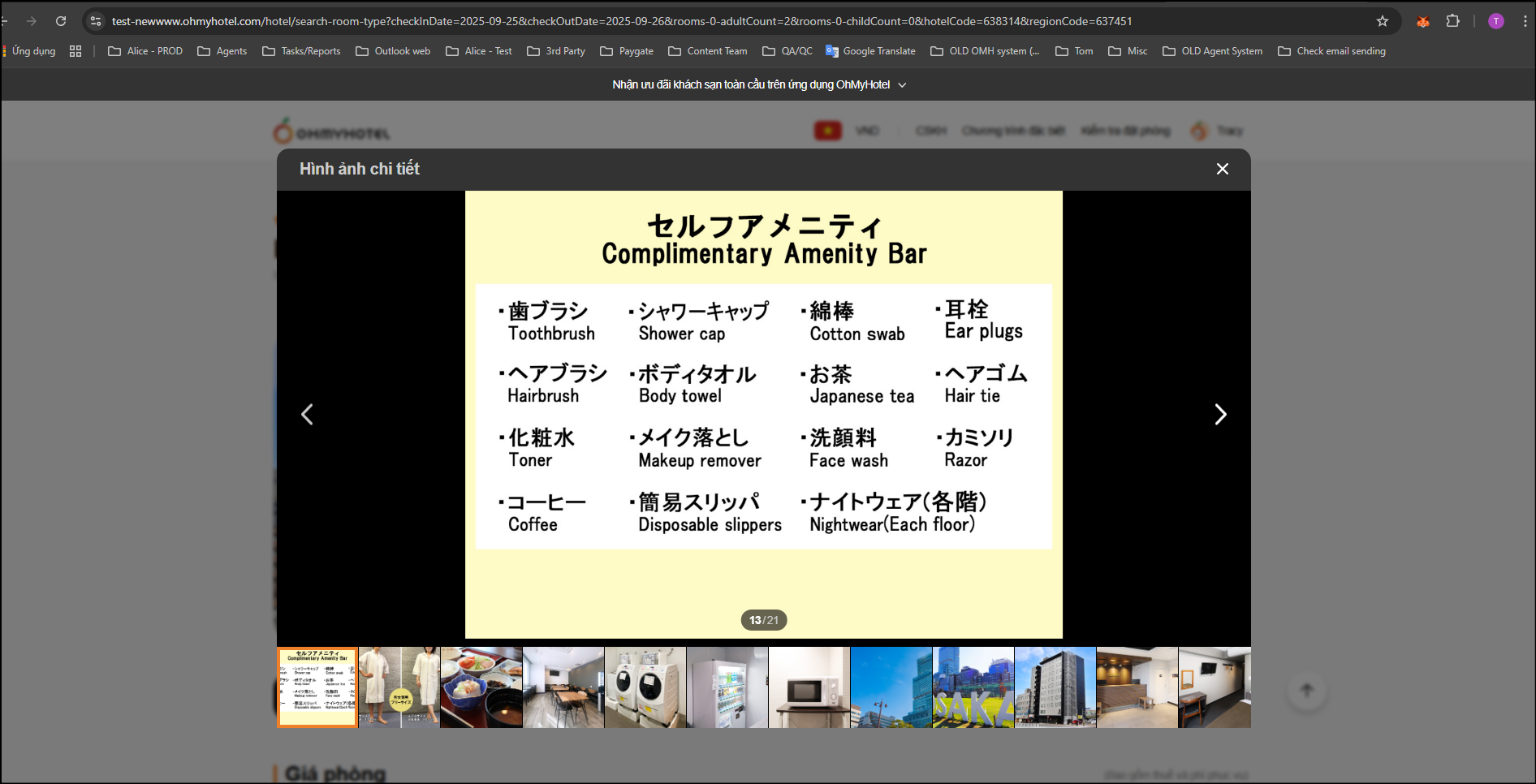
Task: Open the QA/QC bookmark folder
Action: [x=787, y=51]
